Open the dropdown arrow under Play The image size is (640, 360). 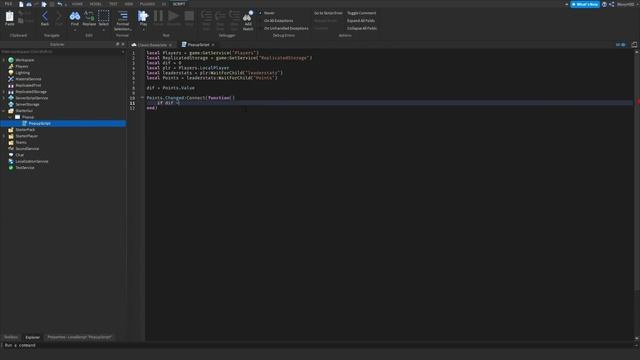143,30
